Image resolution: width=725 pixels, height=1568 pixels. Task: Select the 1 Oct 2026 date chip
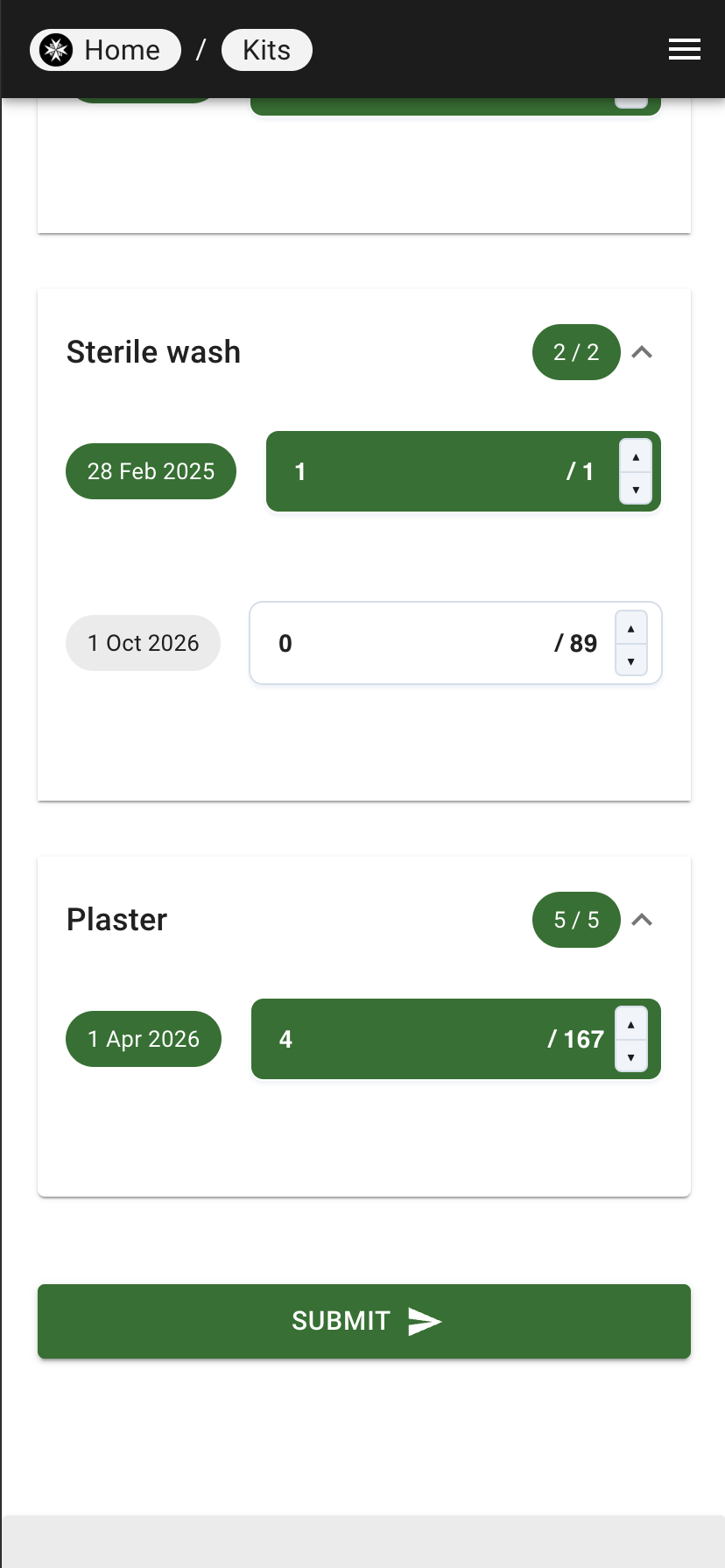click(143, 643)
